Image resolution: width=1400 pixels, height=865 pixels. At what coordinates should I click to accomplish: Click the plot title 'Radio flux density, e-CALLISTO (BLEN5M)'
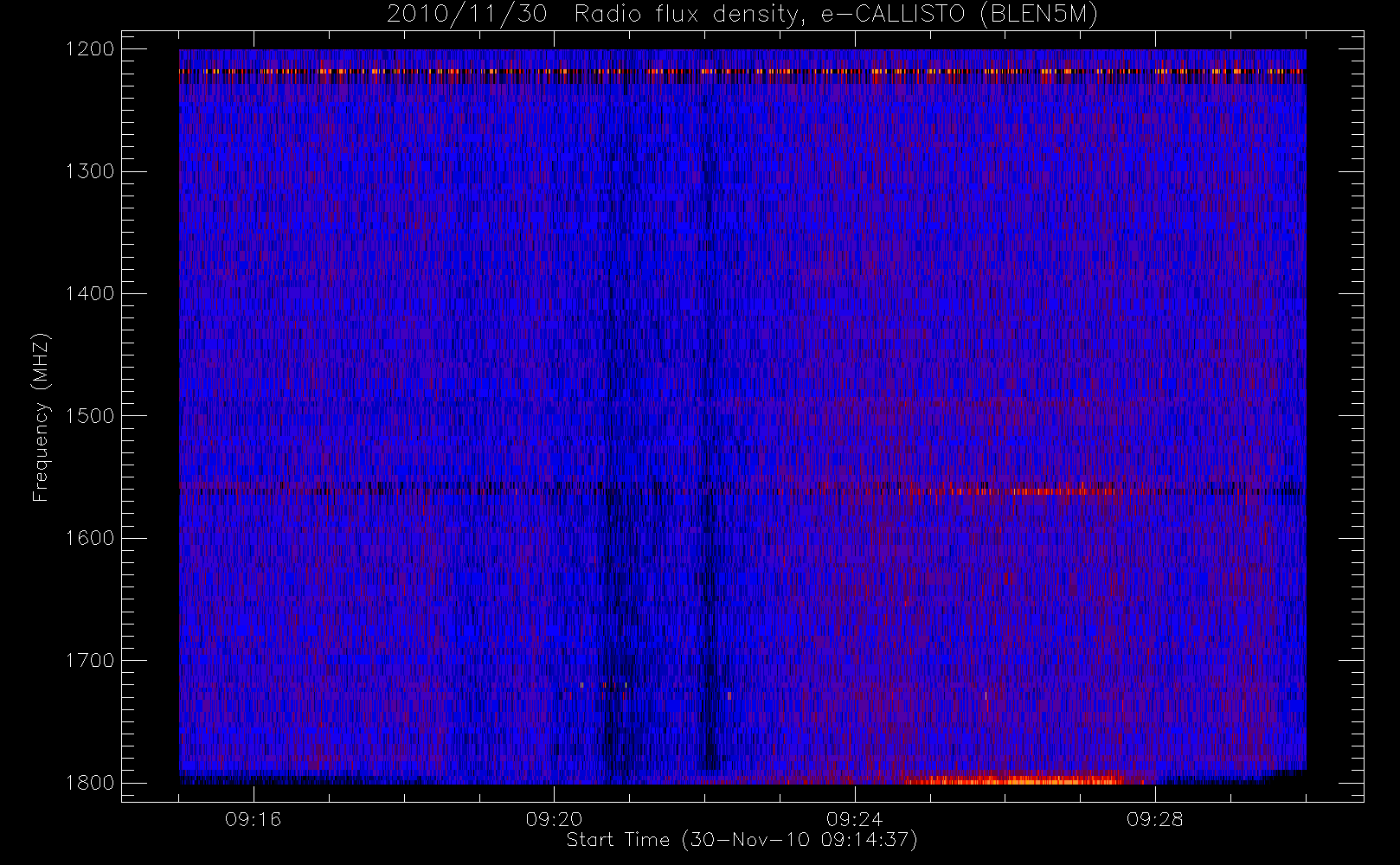pyautogui.click(x=836, y=15)
